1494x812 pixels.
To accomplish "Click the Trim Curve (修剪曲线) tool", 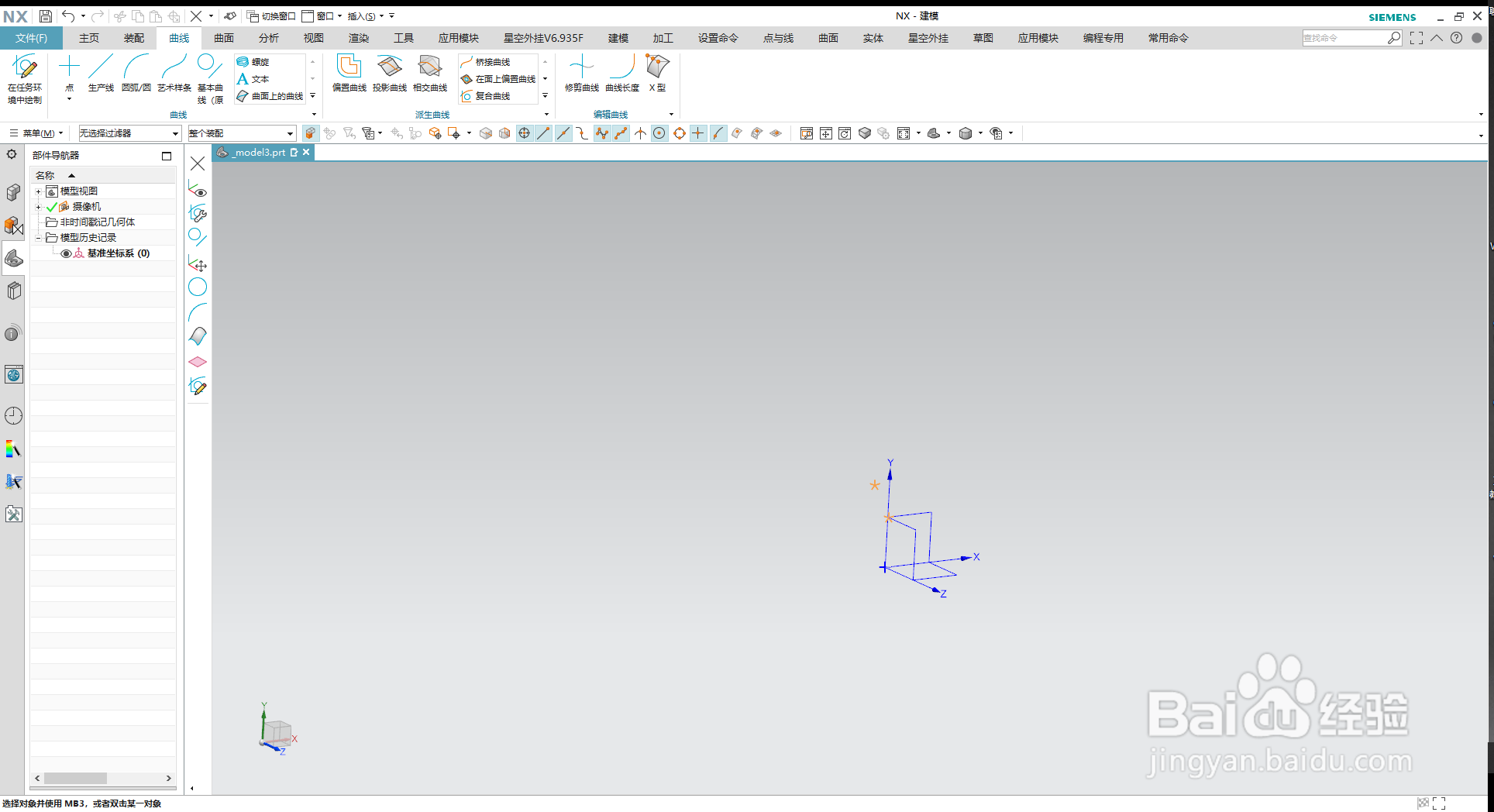I will (582, 74).
